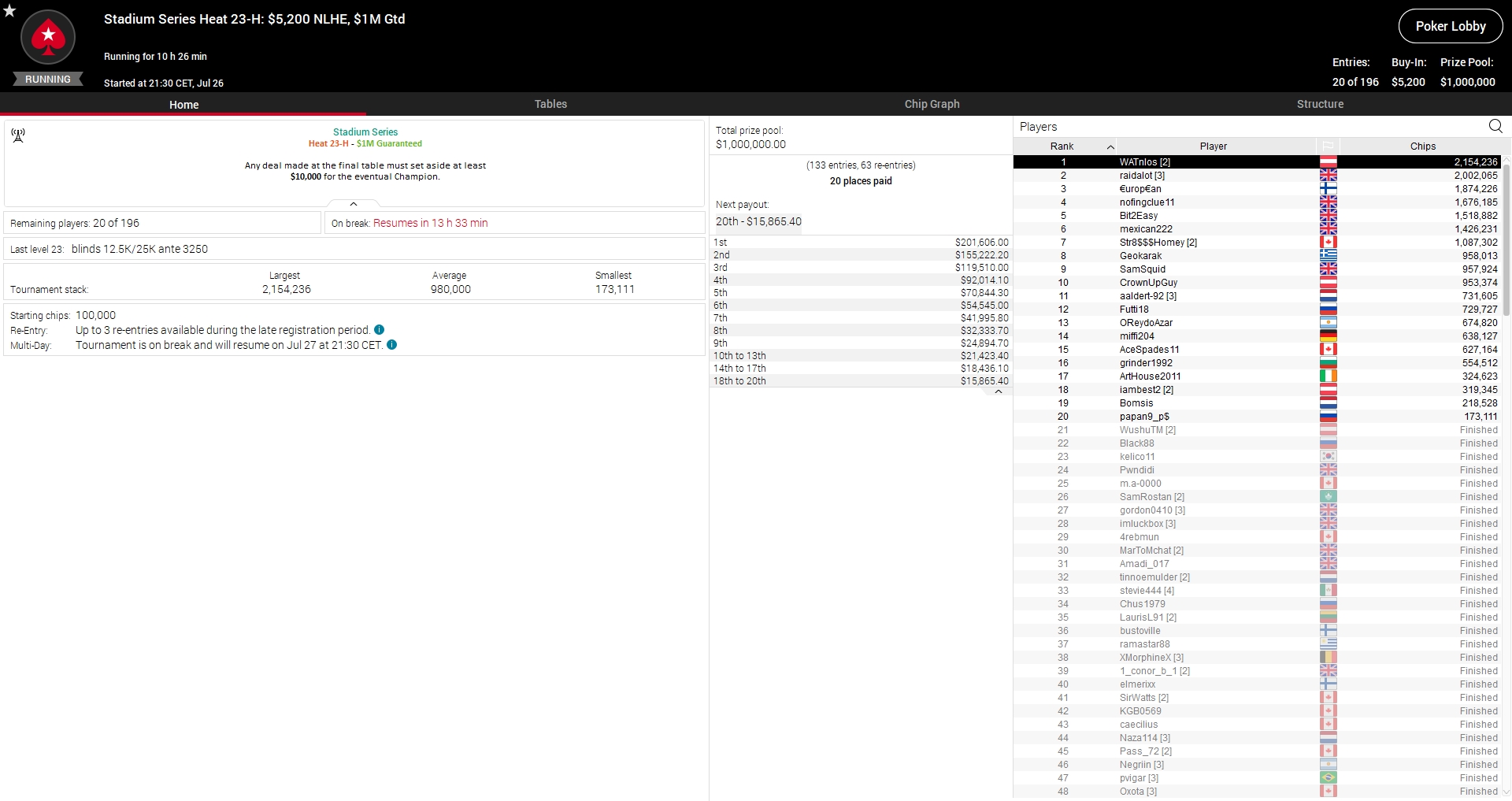
Task: Click the flag icon beside XMorphineX
Action: [x=1328, y=658]
